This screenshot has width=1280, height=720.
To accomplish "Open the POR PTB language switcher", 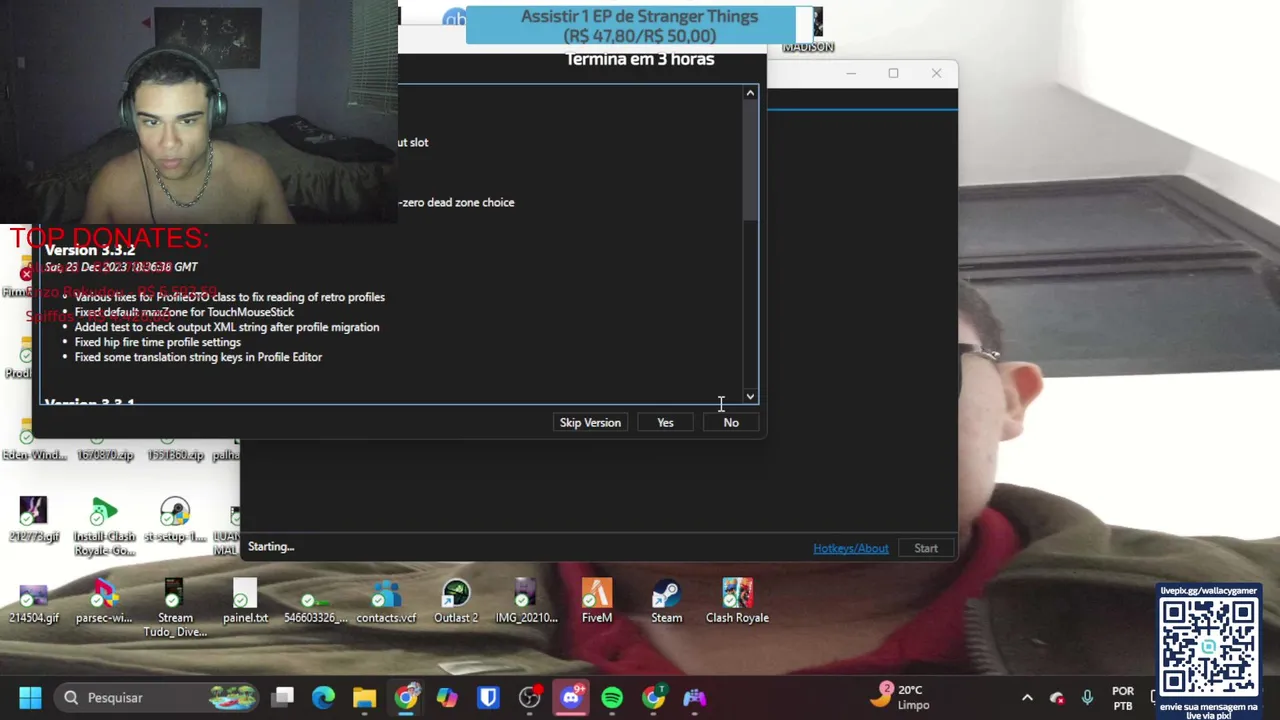I will [1123, 698].
